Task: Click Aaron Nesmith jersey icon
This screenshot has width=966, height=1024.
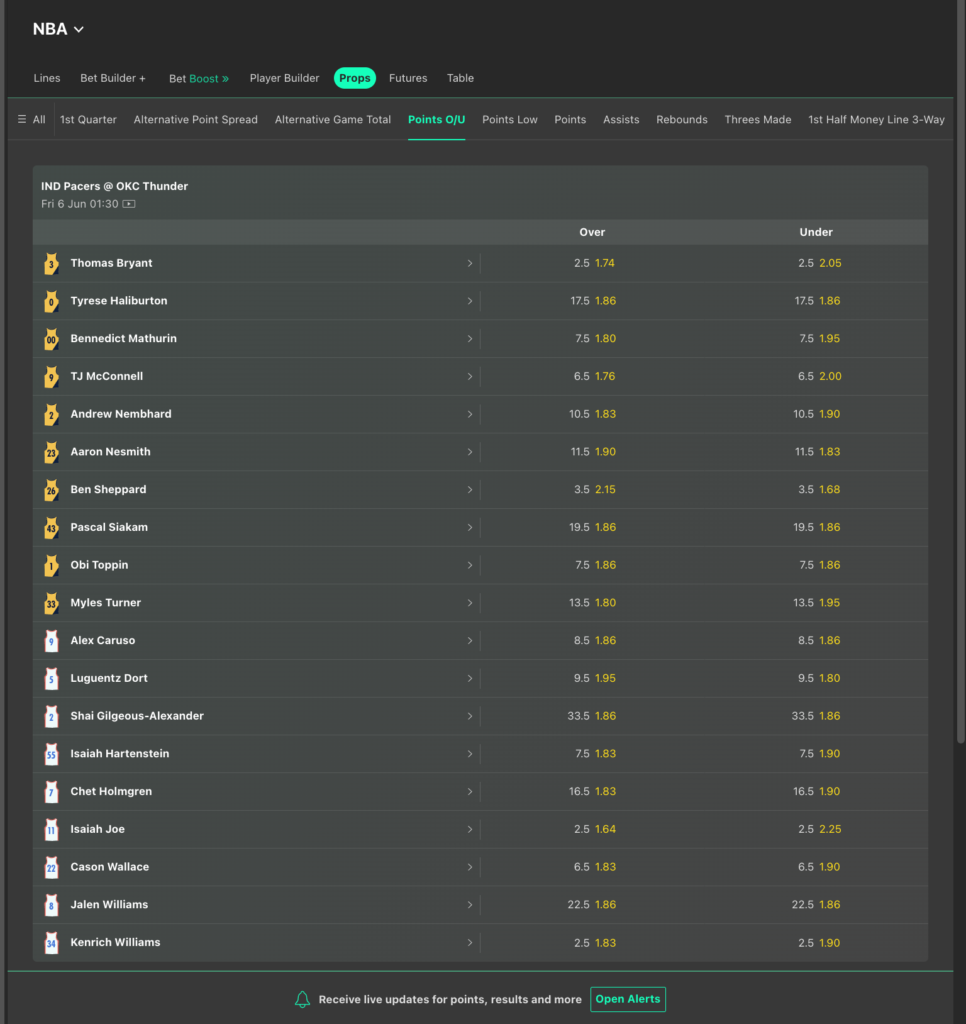Action: pyautogui.click(x=52, y=453)
